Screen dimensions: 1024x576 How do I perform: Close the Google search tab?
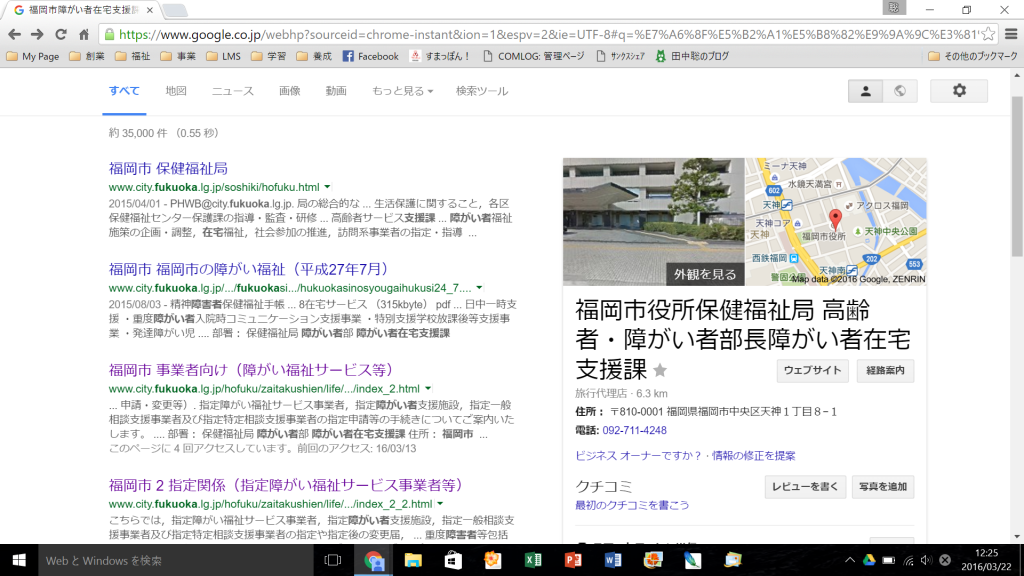click(x=150, y=10)
